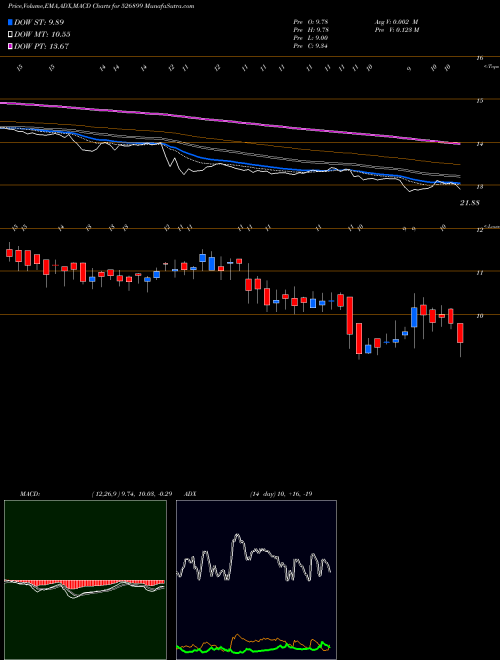Viewport: 500px width, 660px height.
Task: Click the 'MACD:' panel heading
Action: tap(29, 494)
